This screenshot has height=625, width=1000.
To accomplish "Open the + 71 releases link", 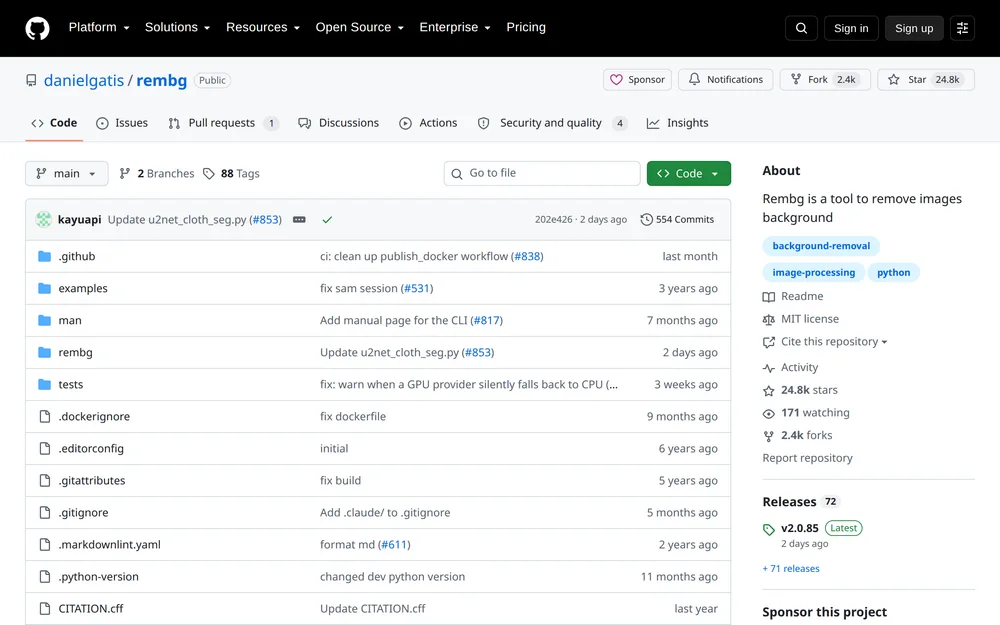I will pos(791,569).
